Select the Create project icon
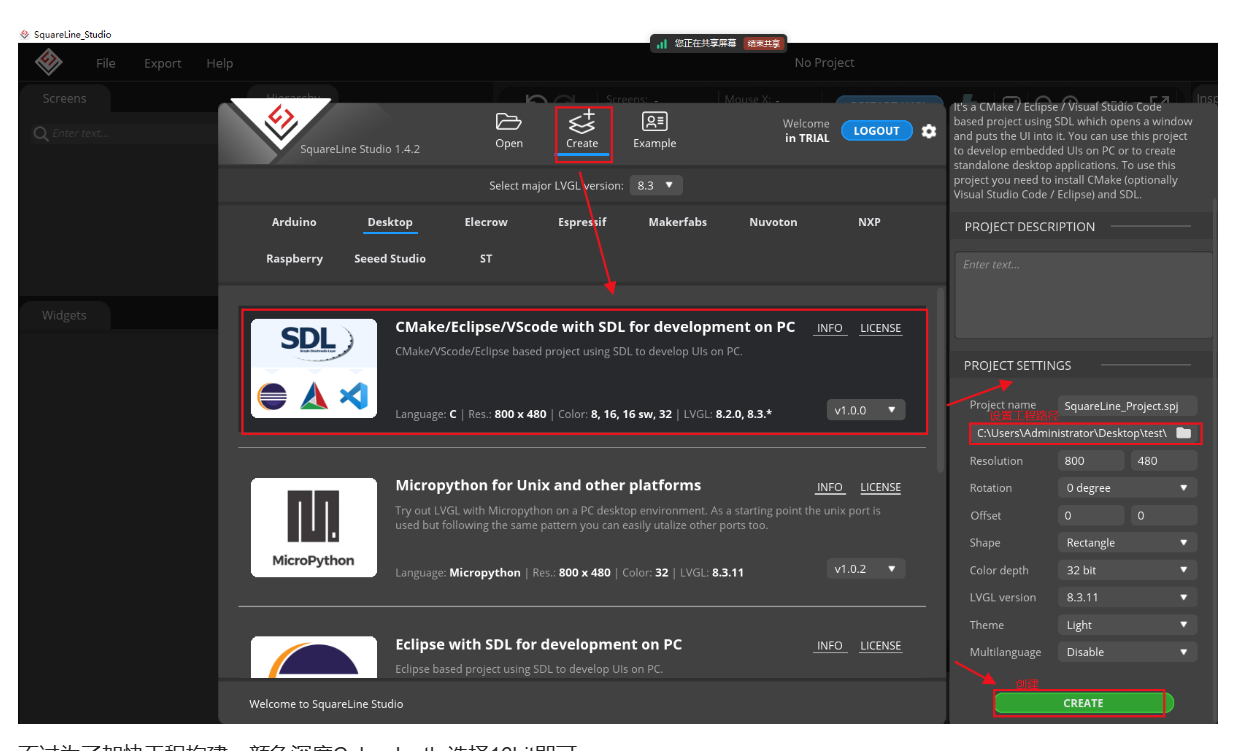Image resolution: width=1237 pixels, height=751 pixels. click(582, 122)
